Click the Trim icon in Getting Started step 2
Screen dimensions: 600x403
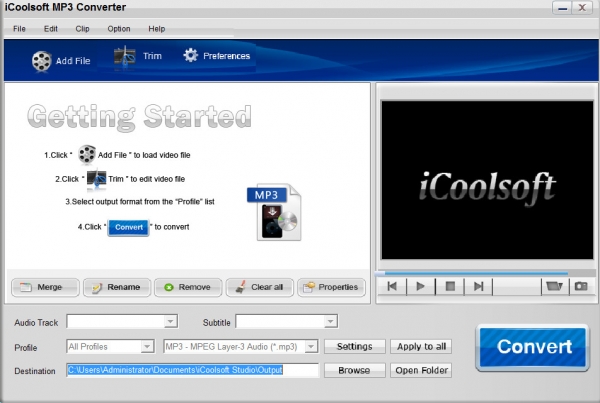(x=96, y=178)
